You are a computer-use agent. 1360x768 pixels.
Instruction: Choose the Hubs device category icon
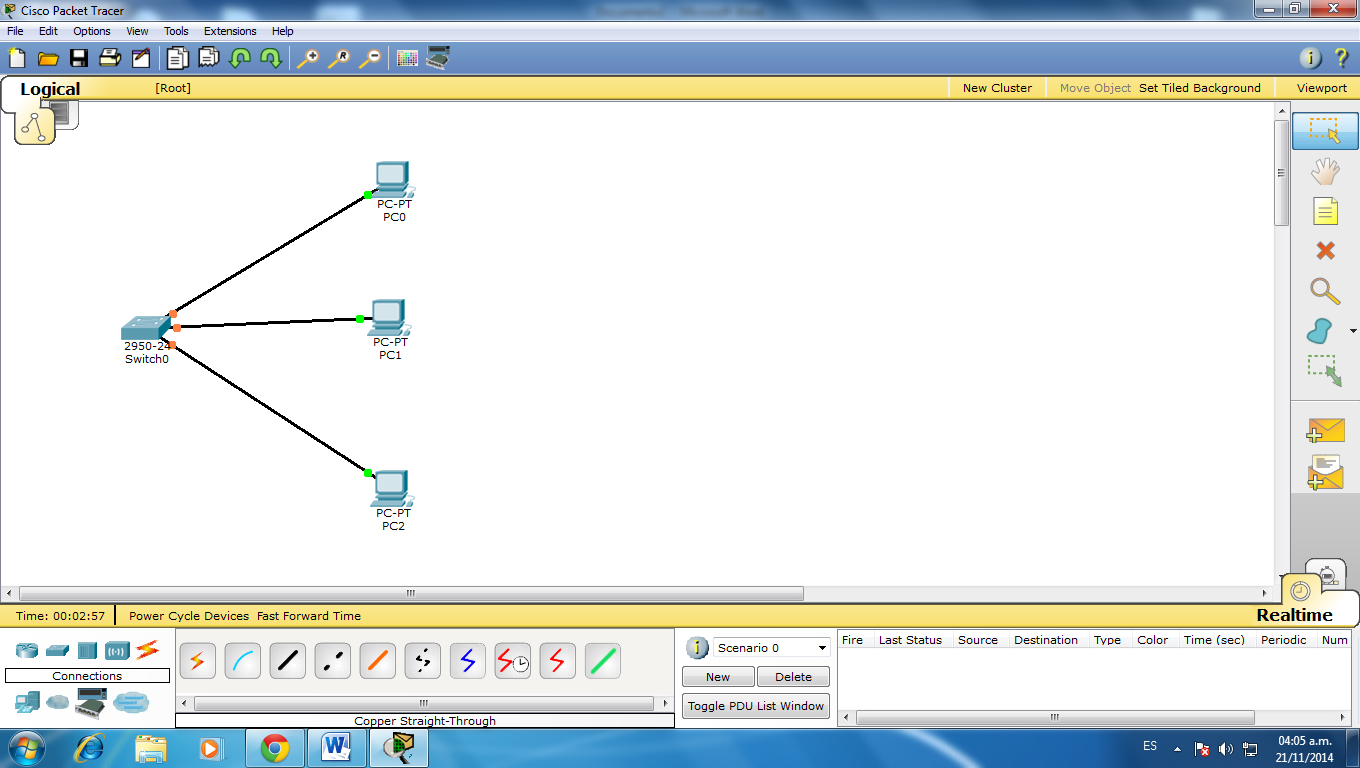pyautogui.click(x=87, y=651)
